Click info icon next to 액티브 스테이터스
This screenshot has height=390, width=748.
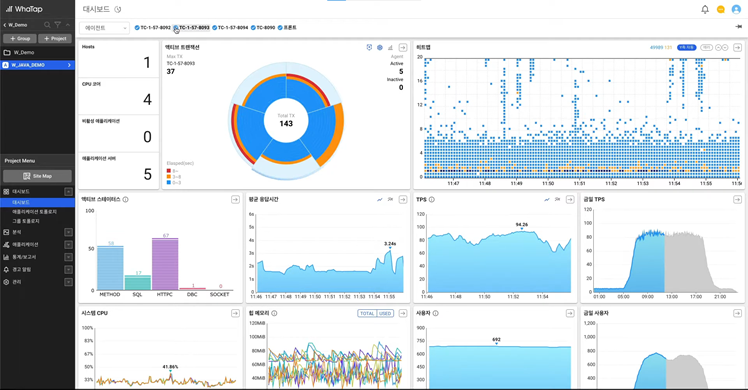pos(125,199)
